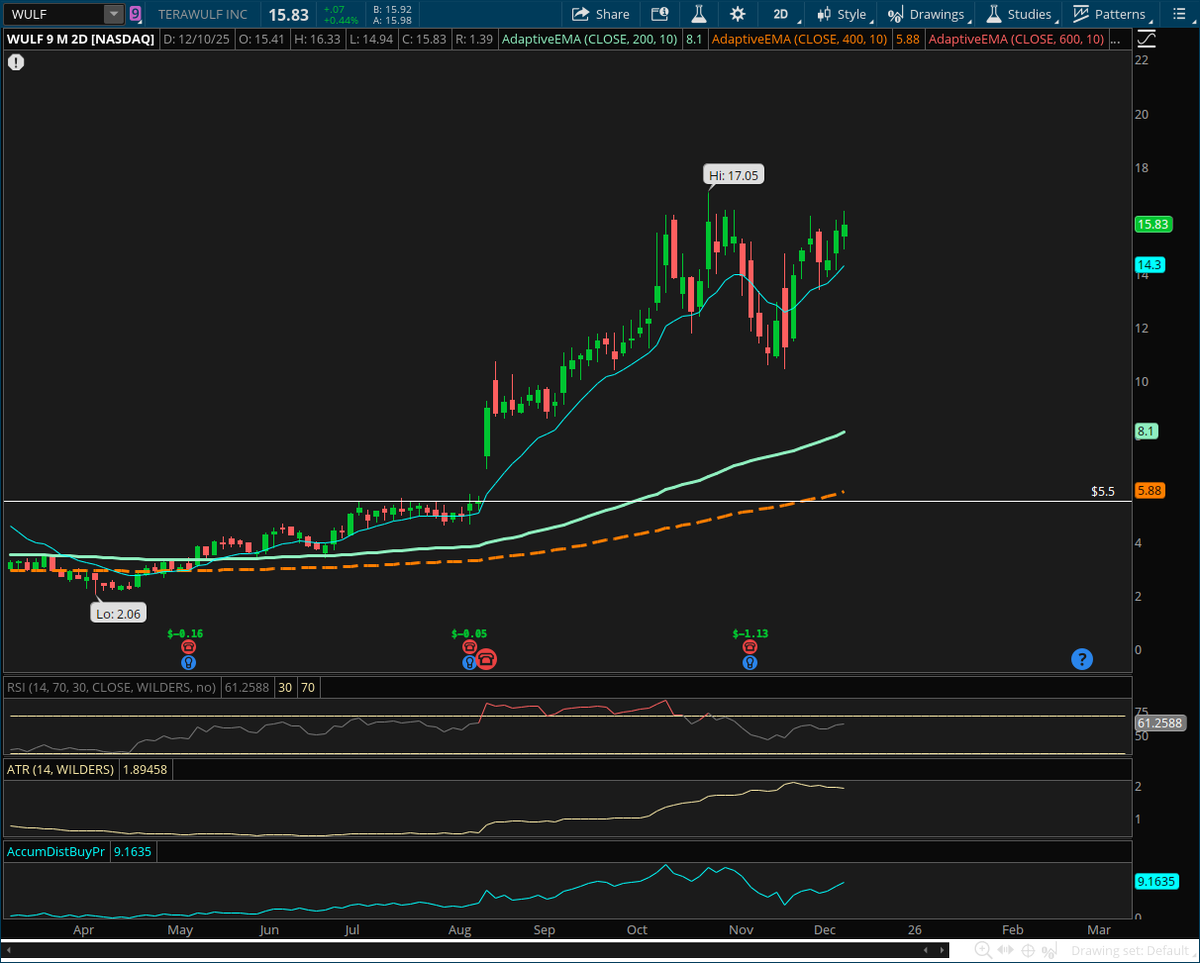The width and height of the screenshot is (1200, 963).
Task: Open chart settings gear icon
Action: pos(737,14)
